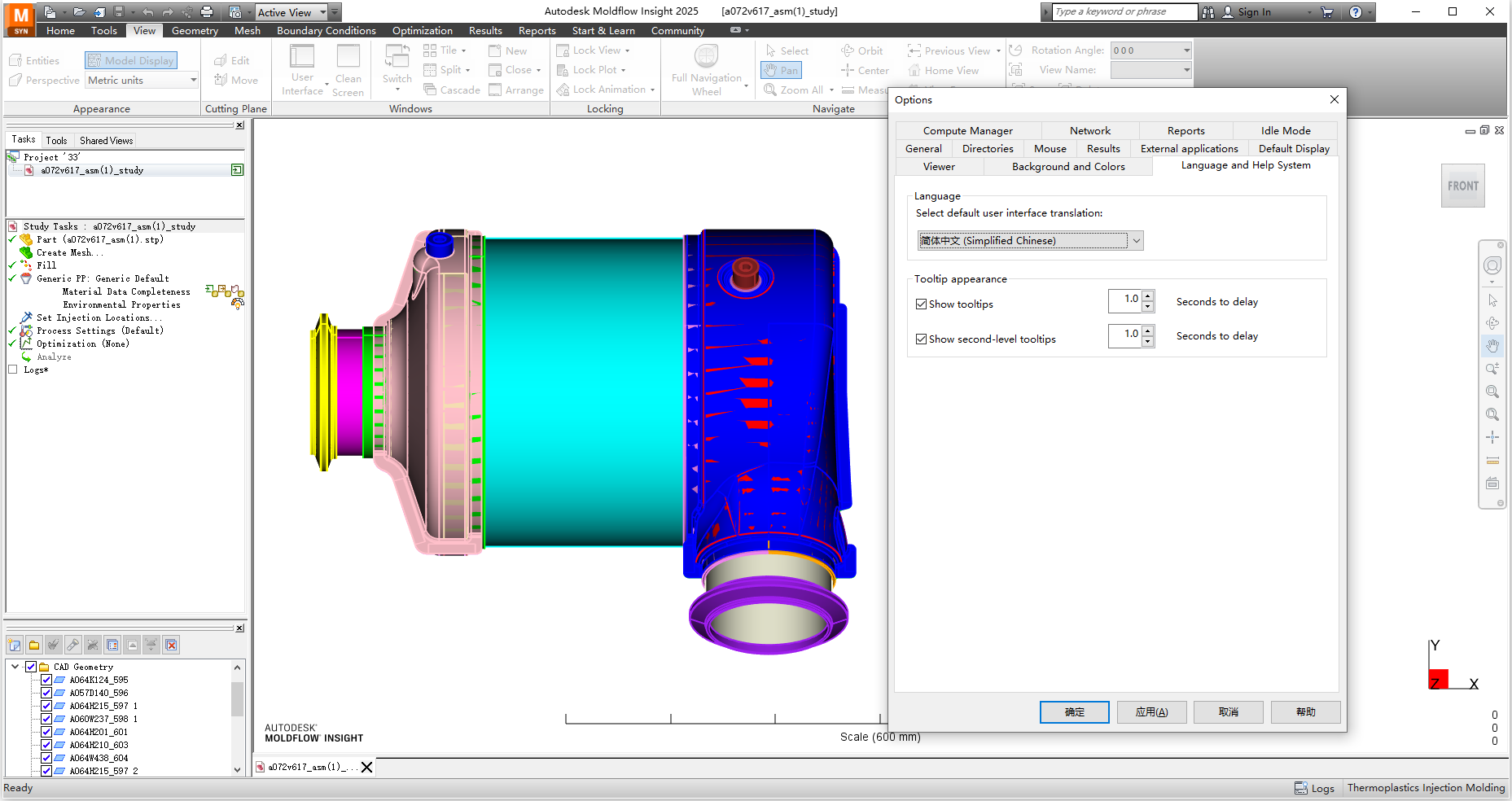This screenshot has width=1512, height=801.
Task: Select Zoom All in the Navigate group
Action: 796,90
